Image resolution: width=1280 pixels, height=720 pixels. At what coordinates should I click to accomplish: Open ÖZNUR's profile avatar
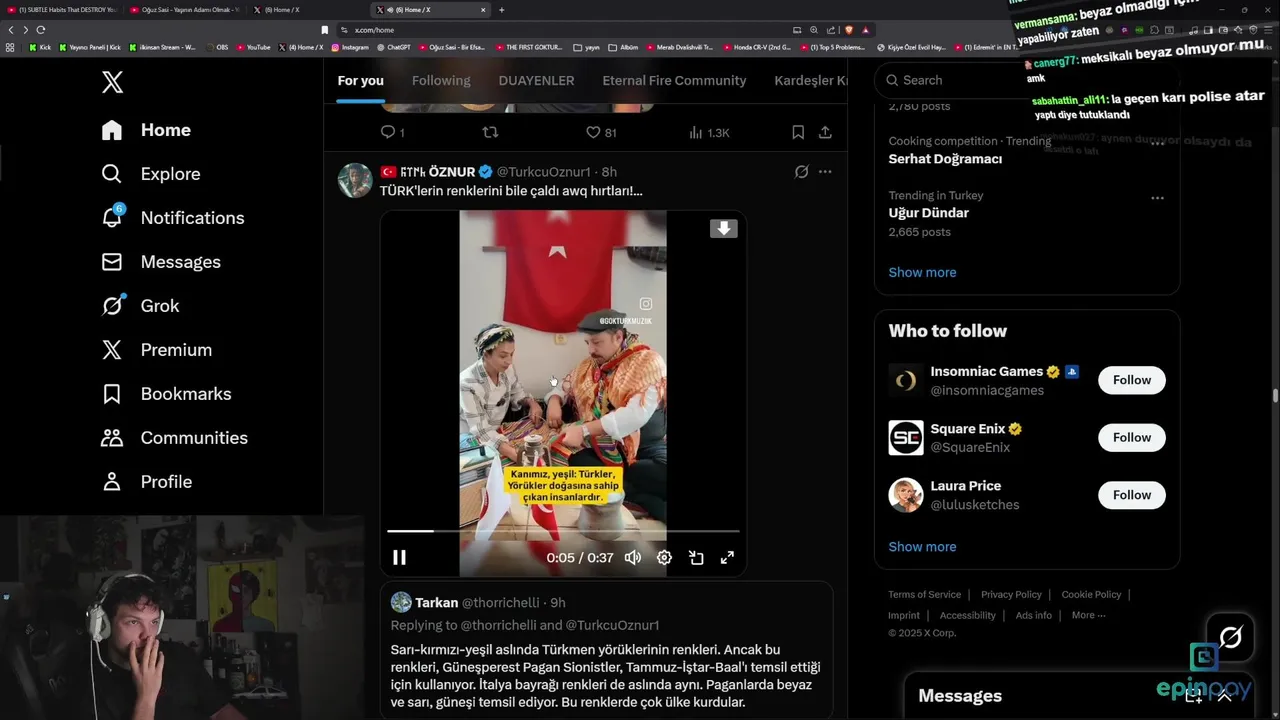(355, 180)
